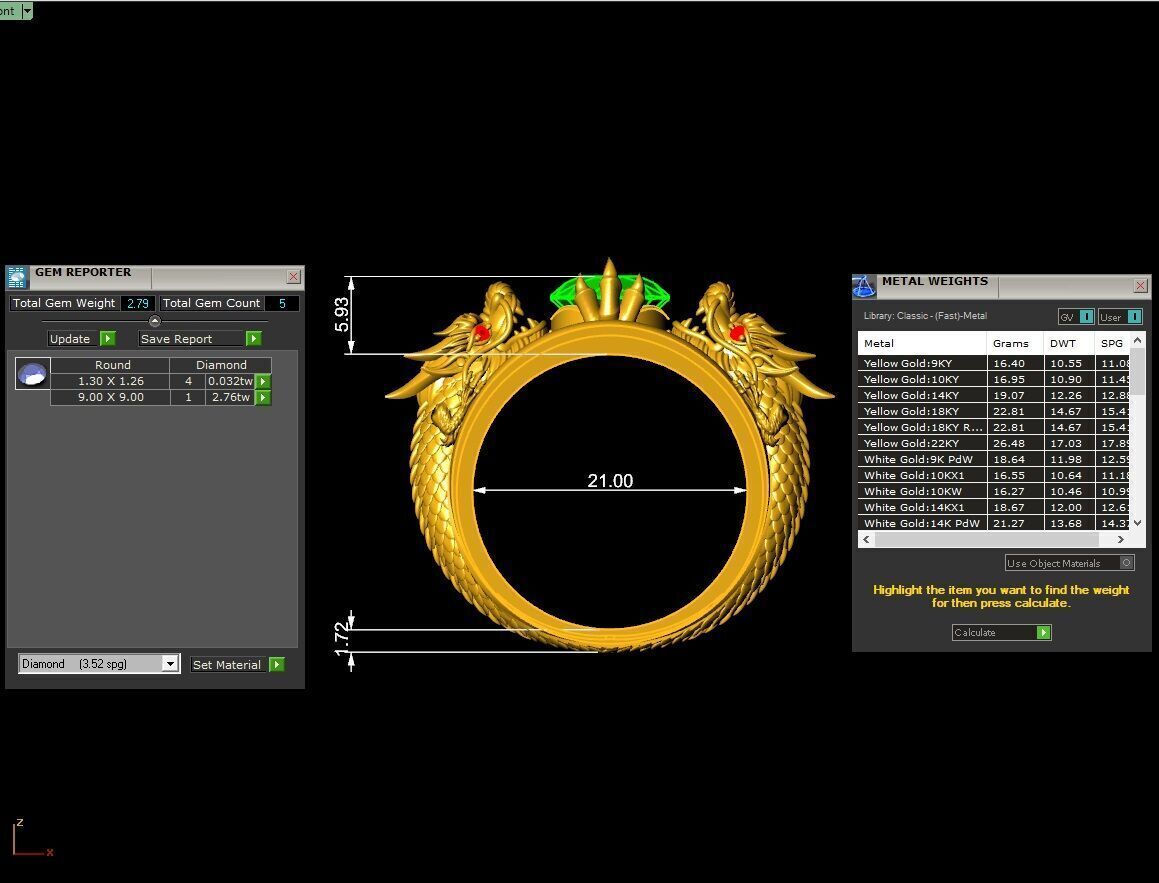Select the Yellow Gold:10KY row
The image size is (1159, 883).
pyautogui.click(x=994, y=379)
